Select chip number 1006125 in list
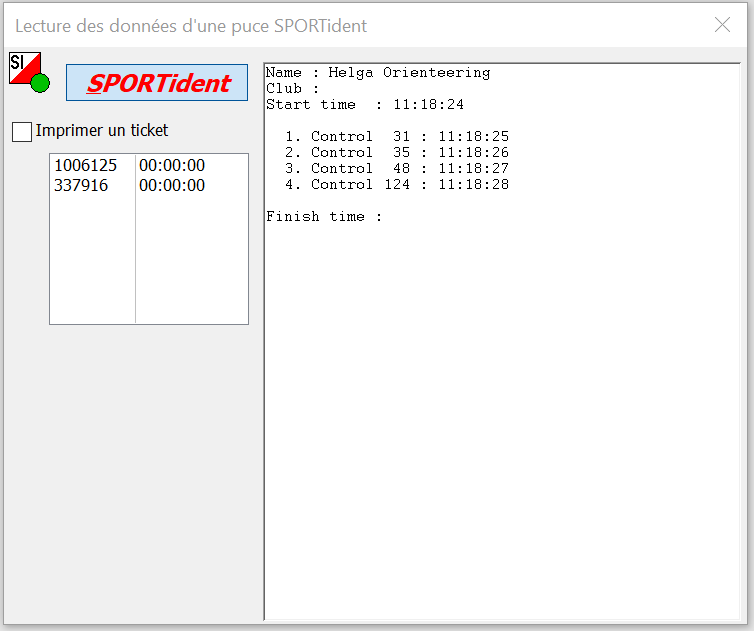Screen dimensions: 754x631 (86, 165)
